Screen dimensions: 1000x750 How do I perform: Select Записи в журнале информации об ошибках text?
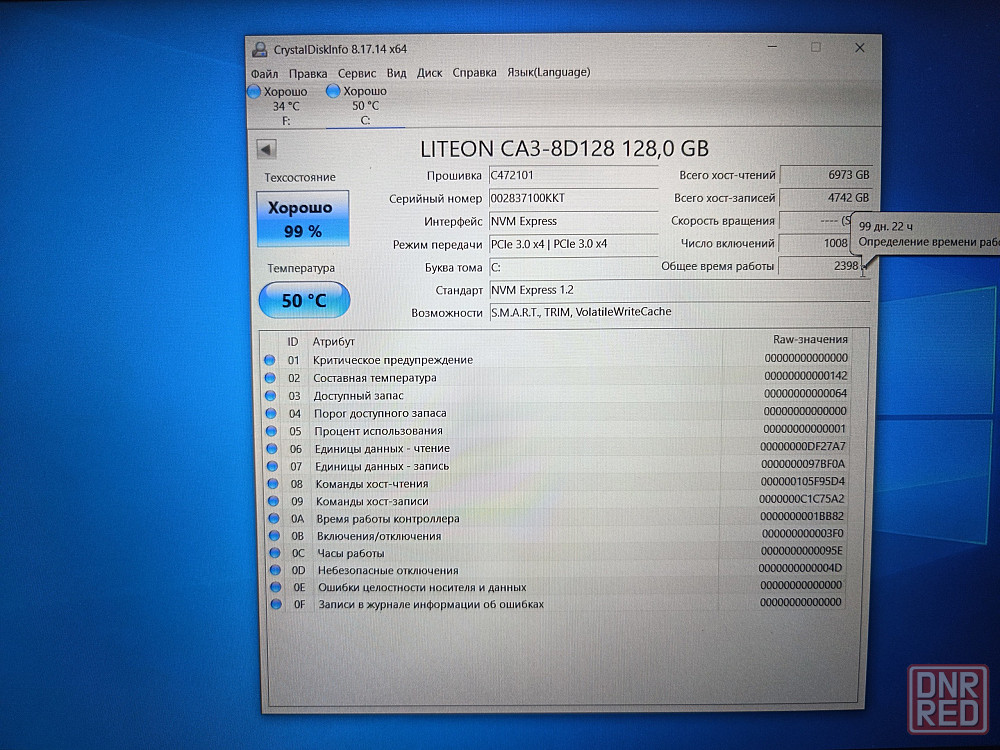(430, 604)
